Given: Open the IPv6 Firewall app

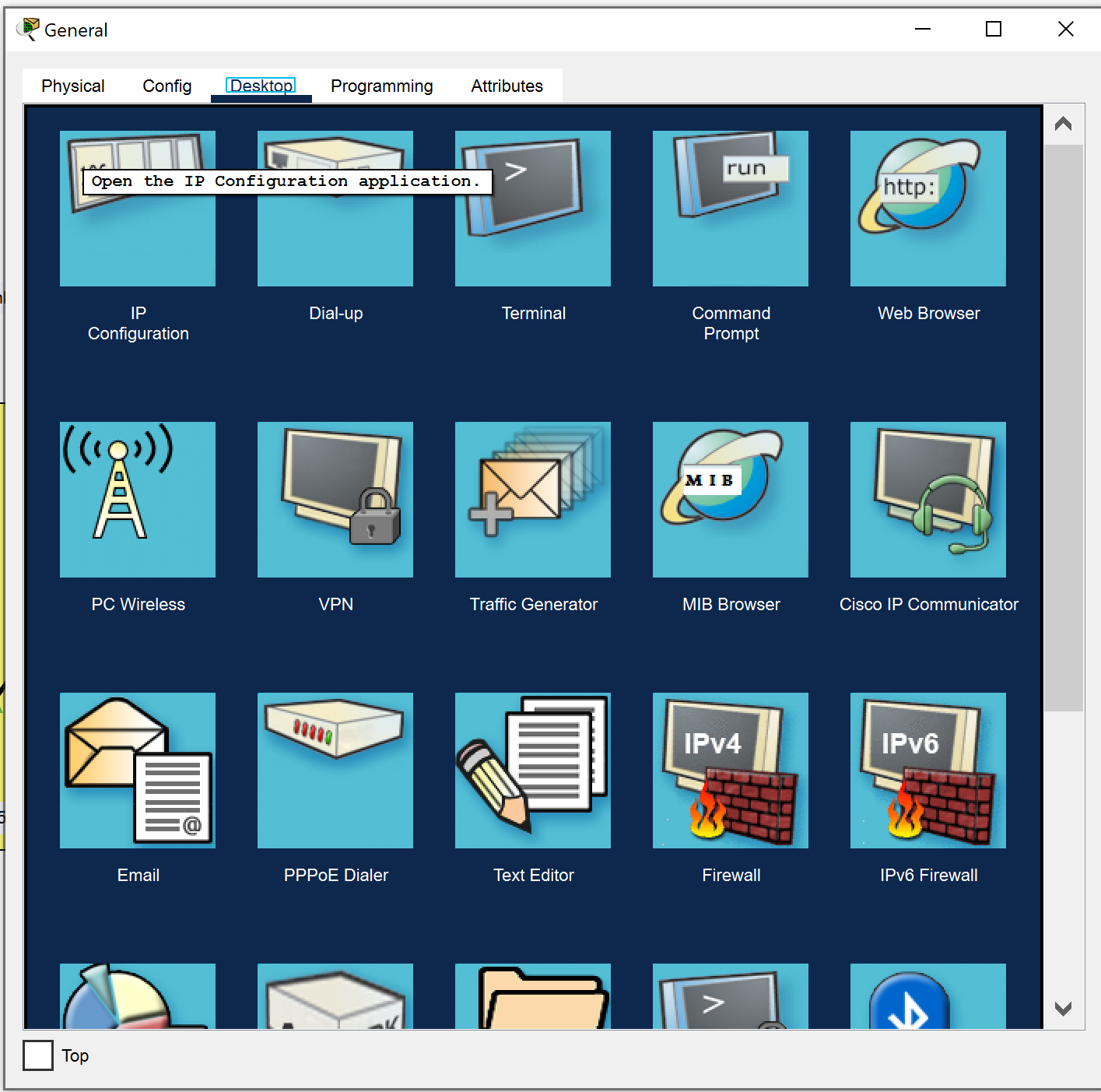Looking at the screenshot, I should (928, 771).
